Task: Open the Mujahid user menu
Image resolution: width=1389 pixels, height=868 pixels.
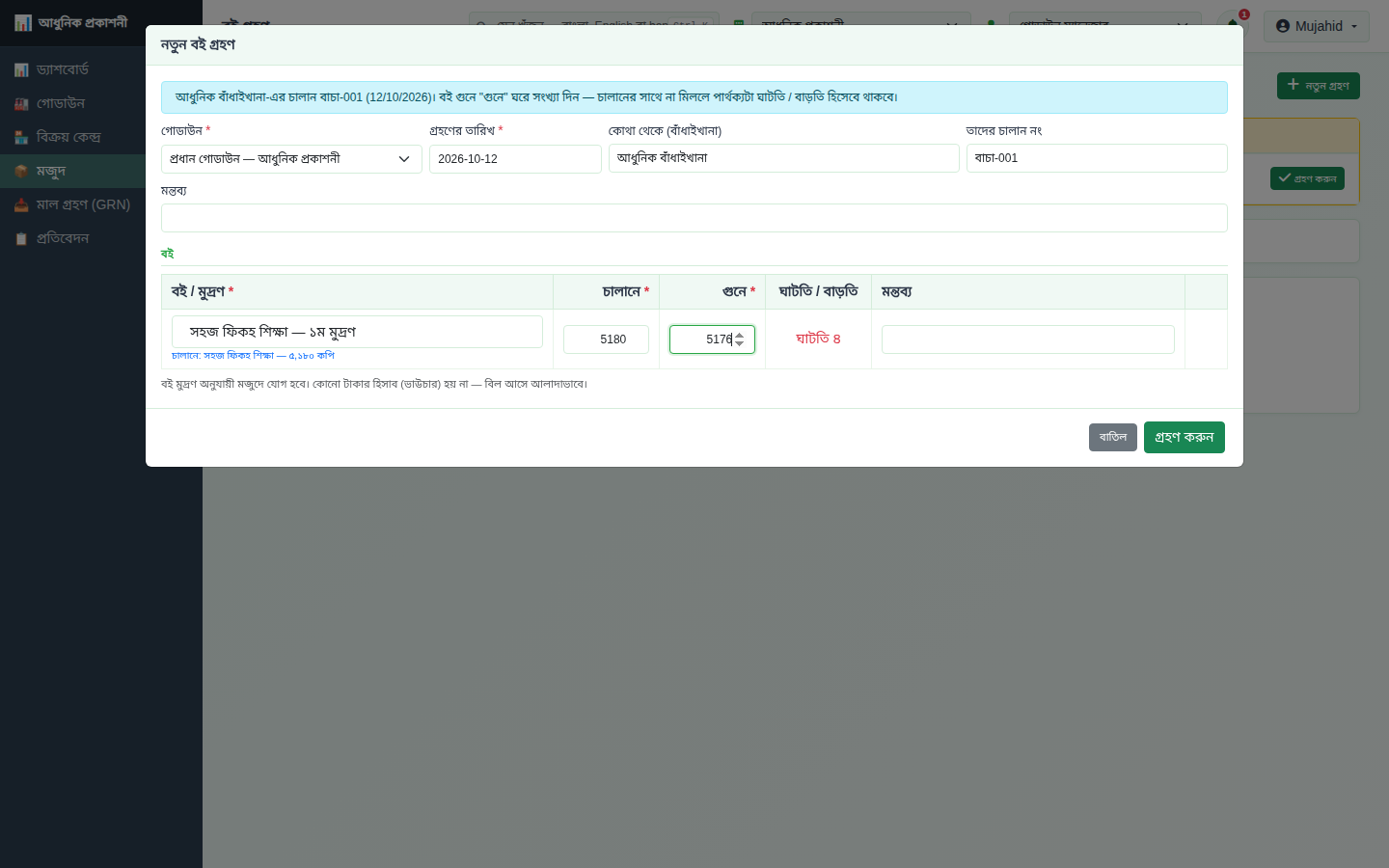Action: click(x=1317, y=26)
